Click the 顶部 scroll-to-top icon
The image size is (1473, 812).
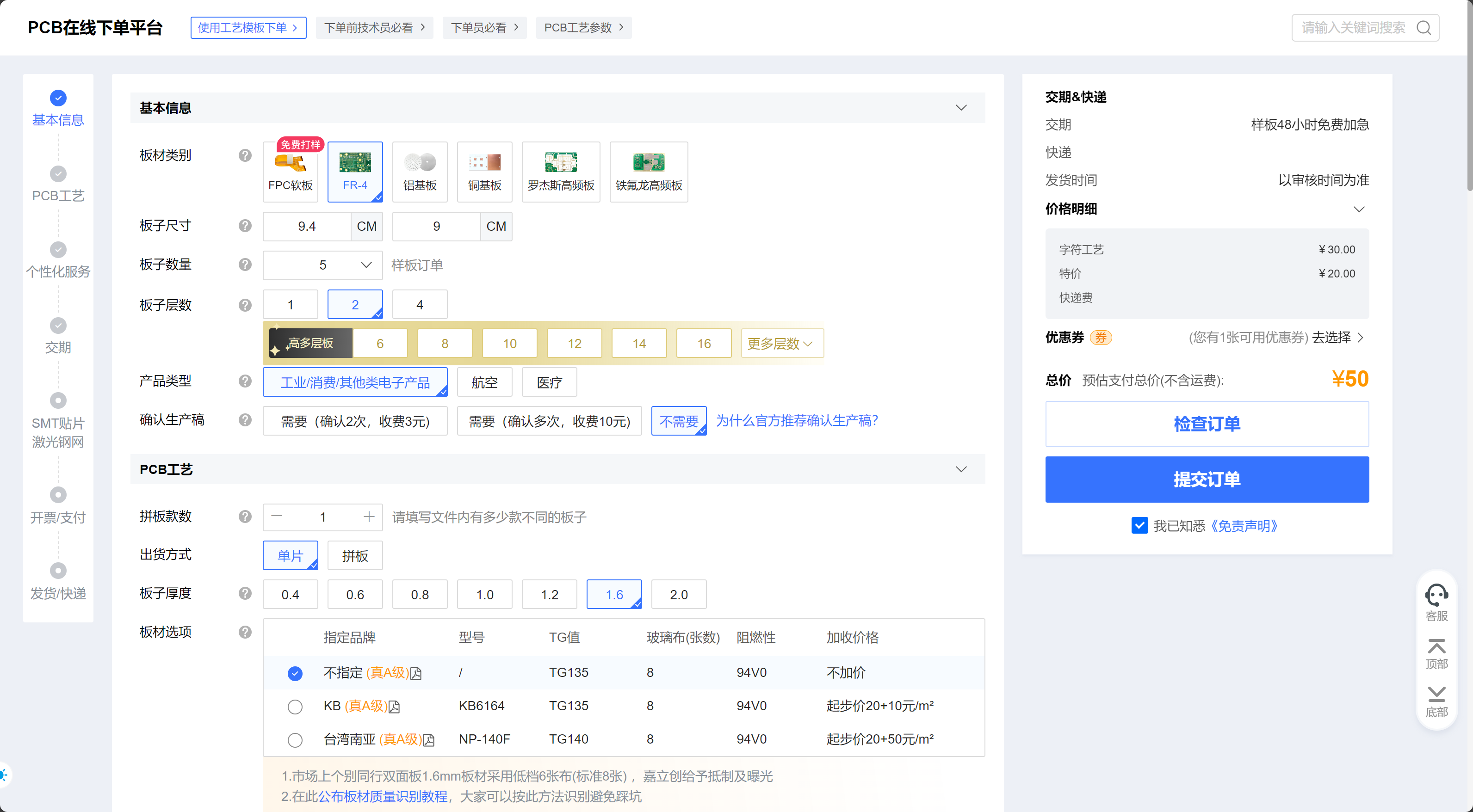[1436, 646]
